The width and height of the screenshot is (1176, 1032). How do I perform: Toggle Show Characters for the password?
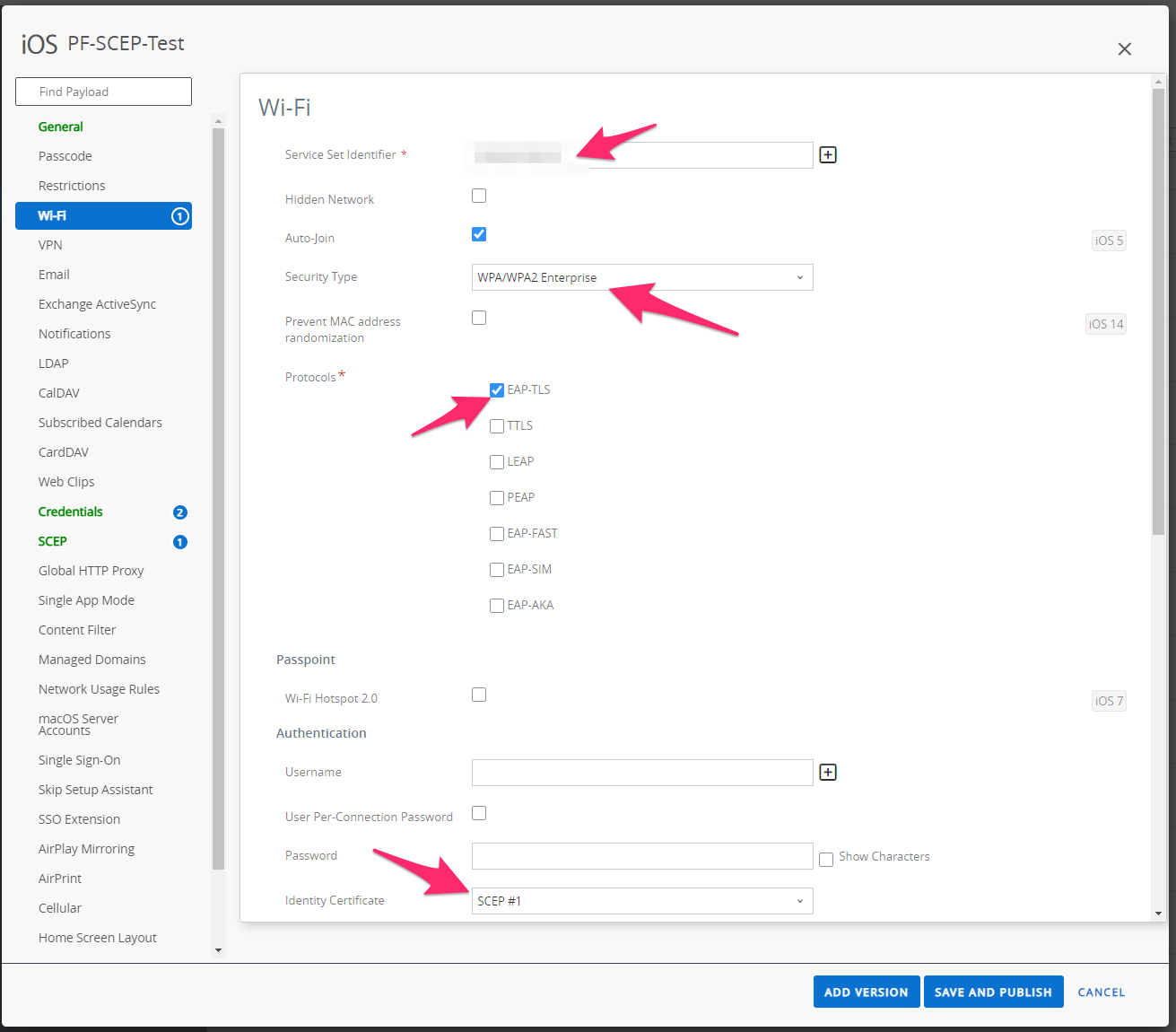tap(826, 859)
